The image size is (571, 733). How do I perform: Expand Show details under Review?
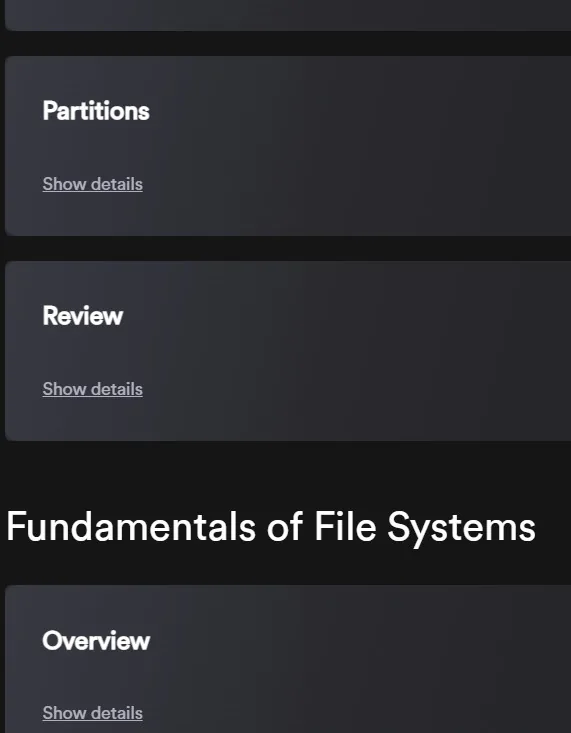coord(93,389)
